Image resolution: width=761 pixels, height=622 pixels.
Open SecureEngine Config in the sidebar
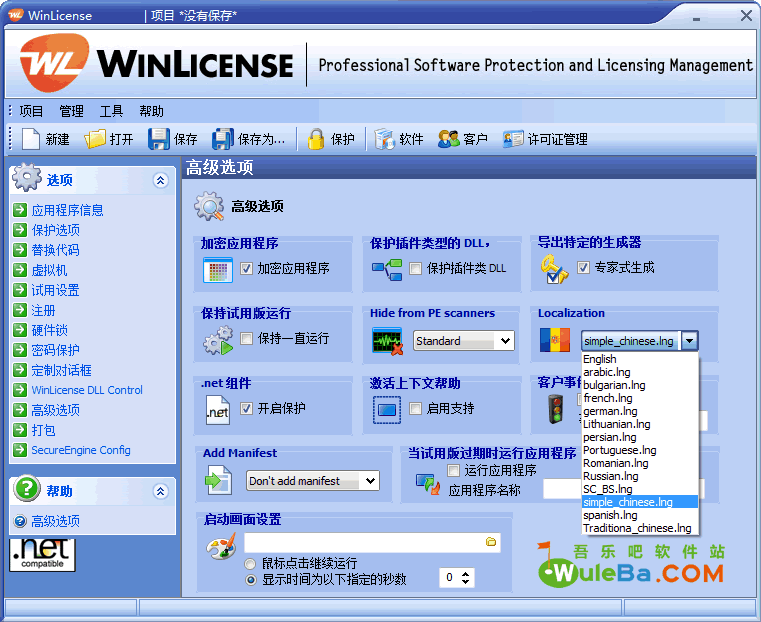[81, 450]
